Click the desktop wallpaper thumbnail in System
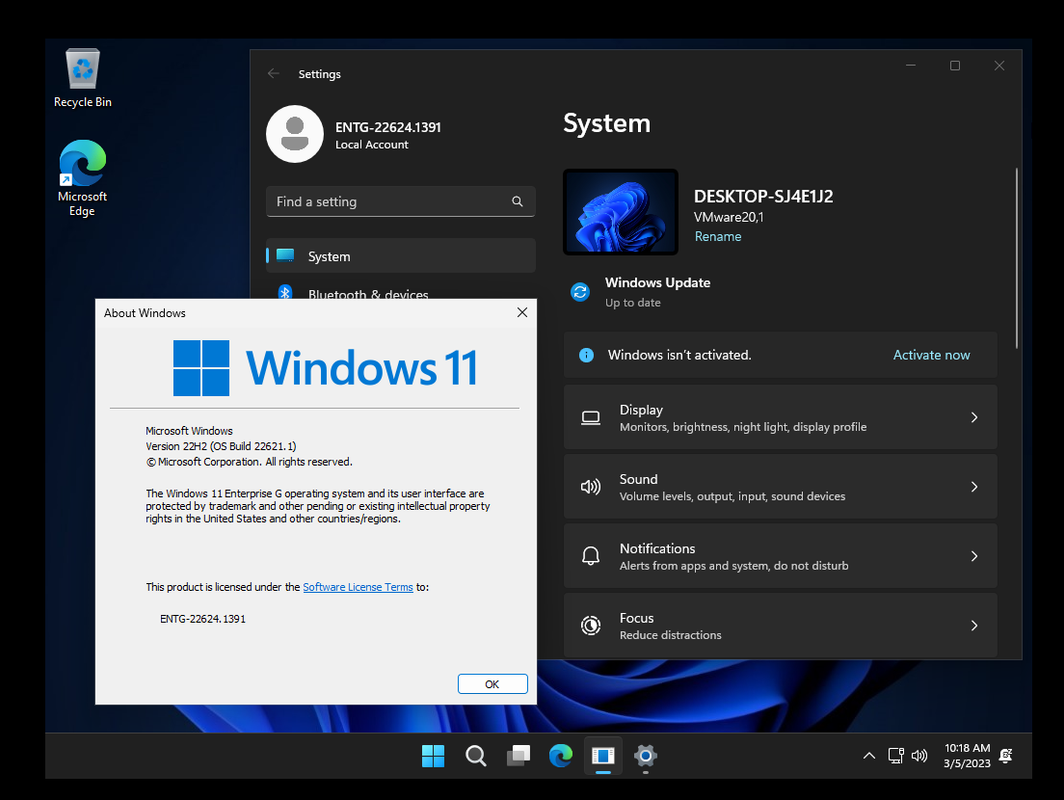The image size is (1064, 800). pos(621,212)
